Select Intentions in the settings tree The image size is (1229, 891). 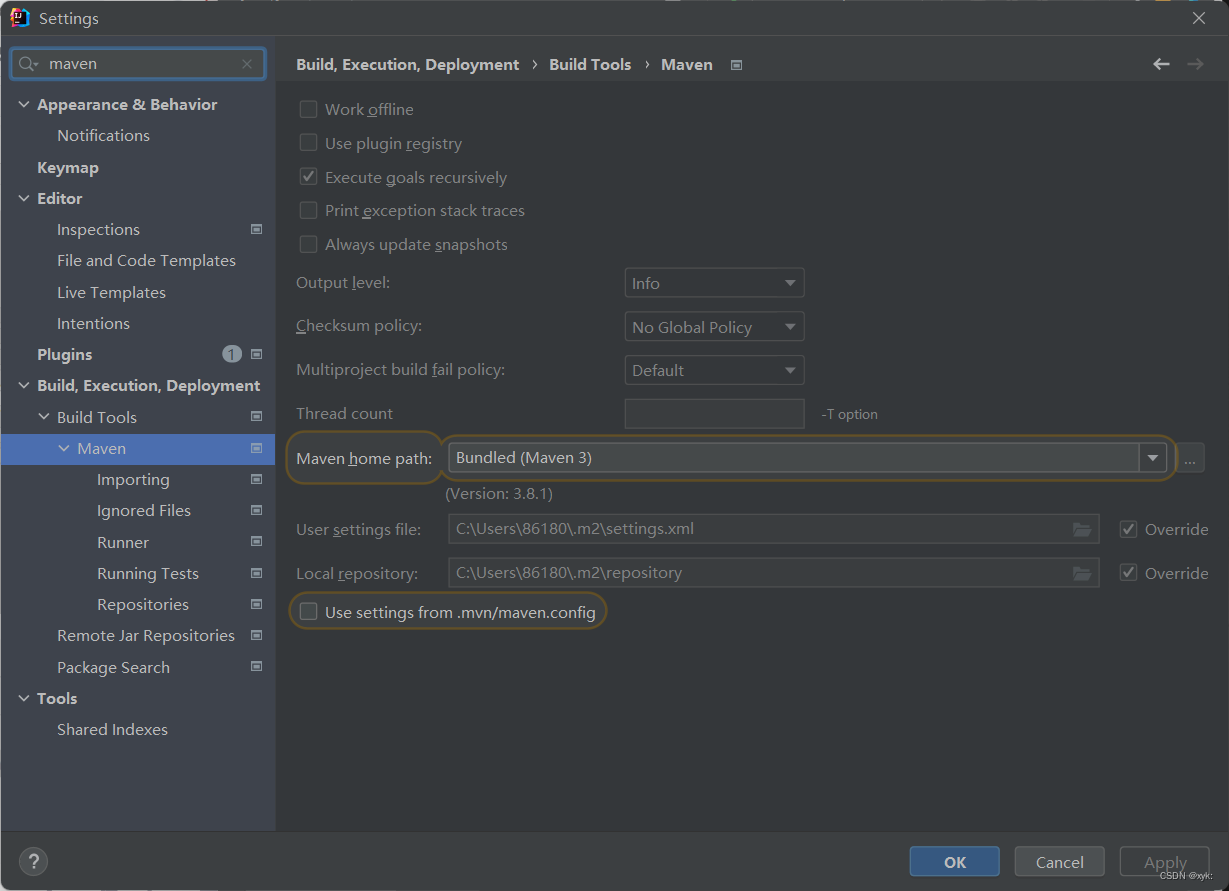pyautogui.click(x=93, y=323)
